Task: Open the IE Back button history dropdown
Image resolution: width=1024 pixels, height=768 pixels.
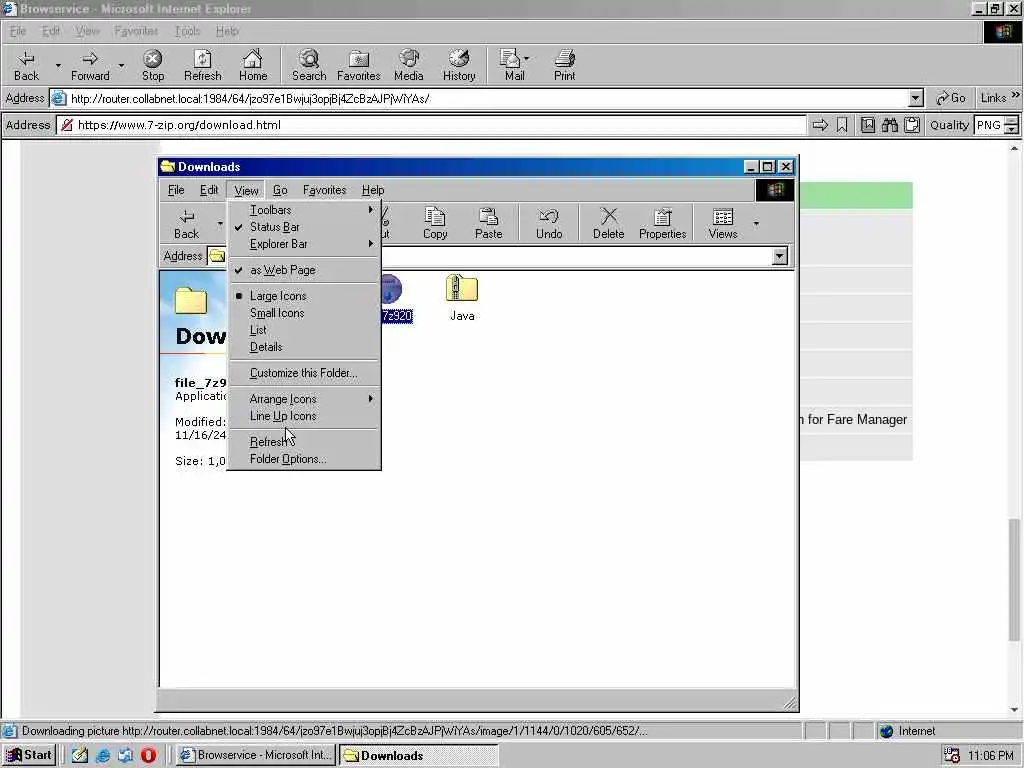Action: tap(58, 65)
